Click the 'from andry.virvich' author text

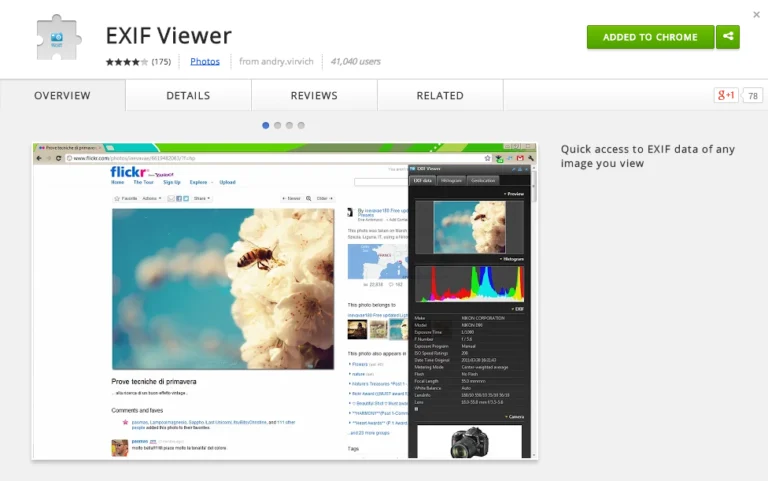click(x=276, y=61)
